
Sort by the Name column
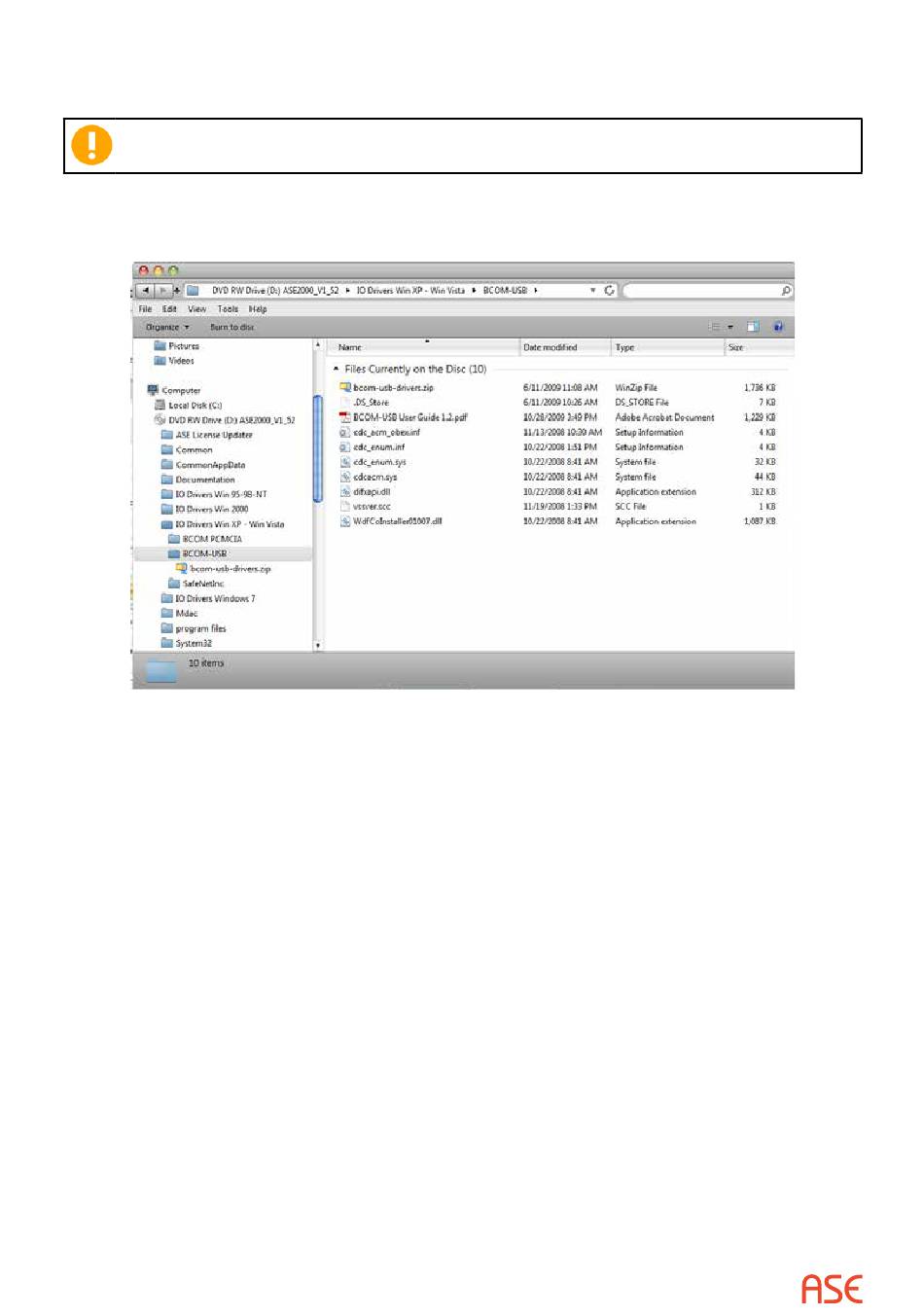click(425, 347)
